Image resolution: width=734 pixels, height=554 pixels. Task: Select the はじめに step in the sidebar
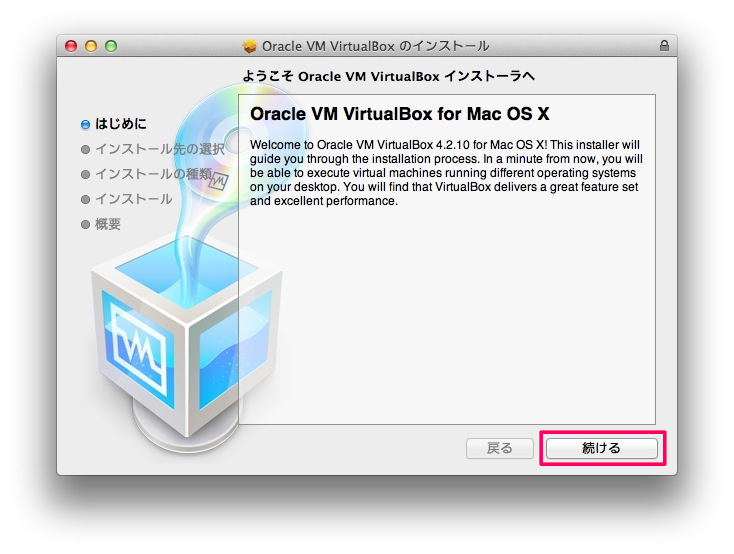121,124
